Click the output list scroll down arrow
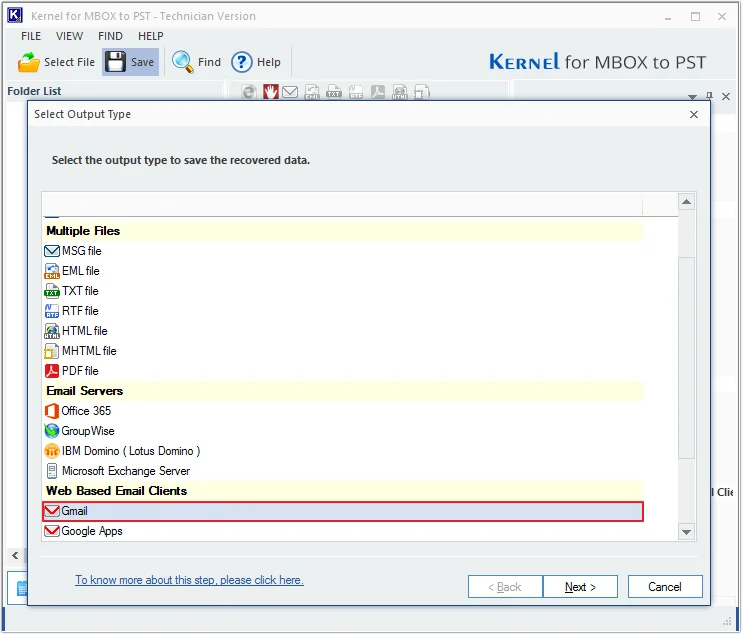This screenshot has height=635, width=743. tap(686, 532)
